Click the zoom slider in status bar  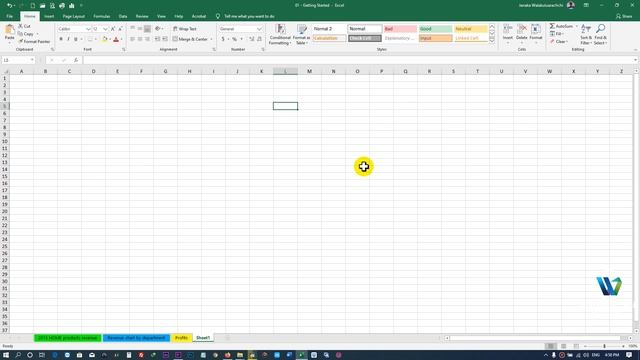[604, 346]
